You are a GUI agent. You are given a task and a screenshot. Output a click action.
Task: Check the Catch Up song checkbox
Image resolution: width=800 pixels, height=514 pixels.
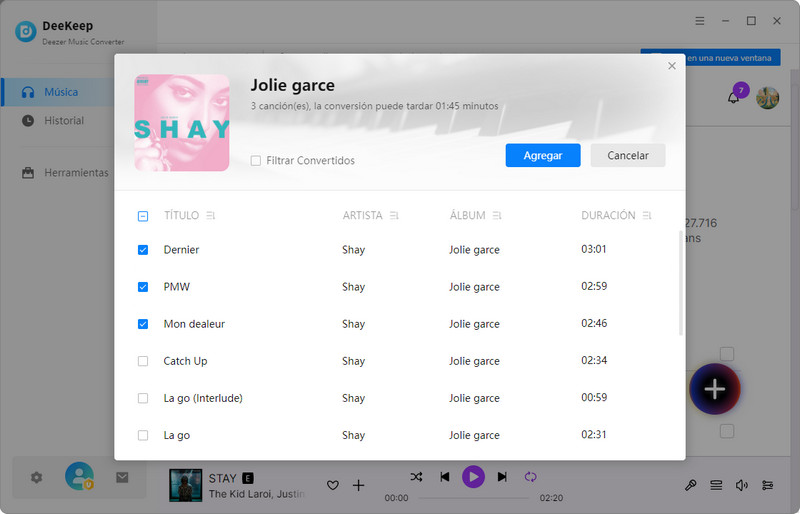click(x=143, y=361)
